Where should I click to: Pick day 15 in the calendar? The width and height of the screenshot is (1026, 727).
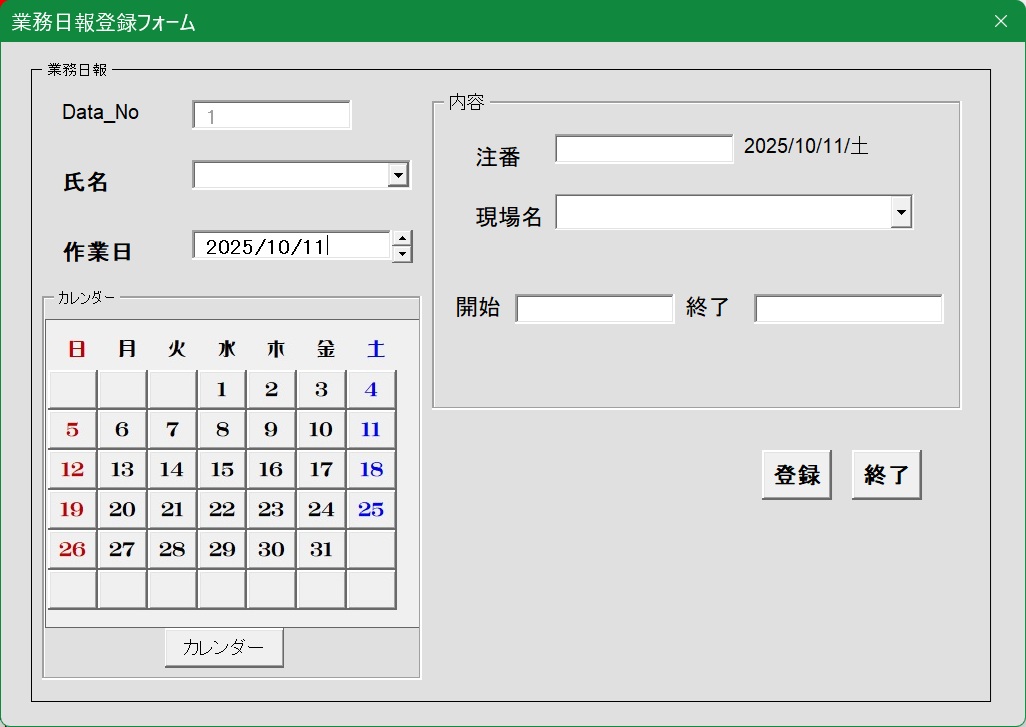222,470
